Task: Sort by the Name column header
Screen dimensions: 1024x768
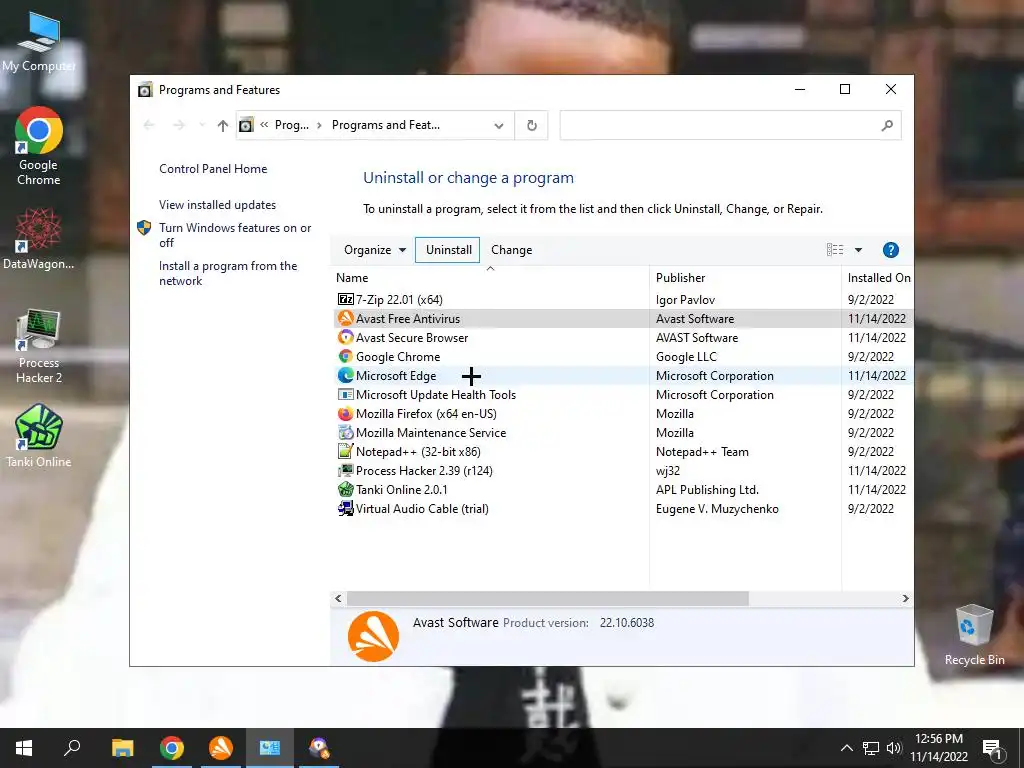Action: coord(490,278)
